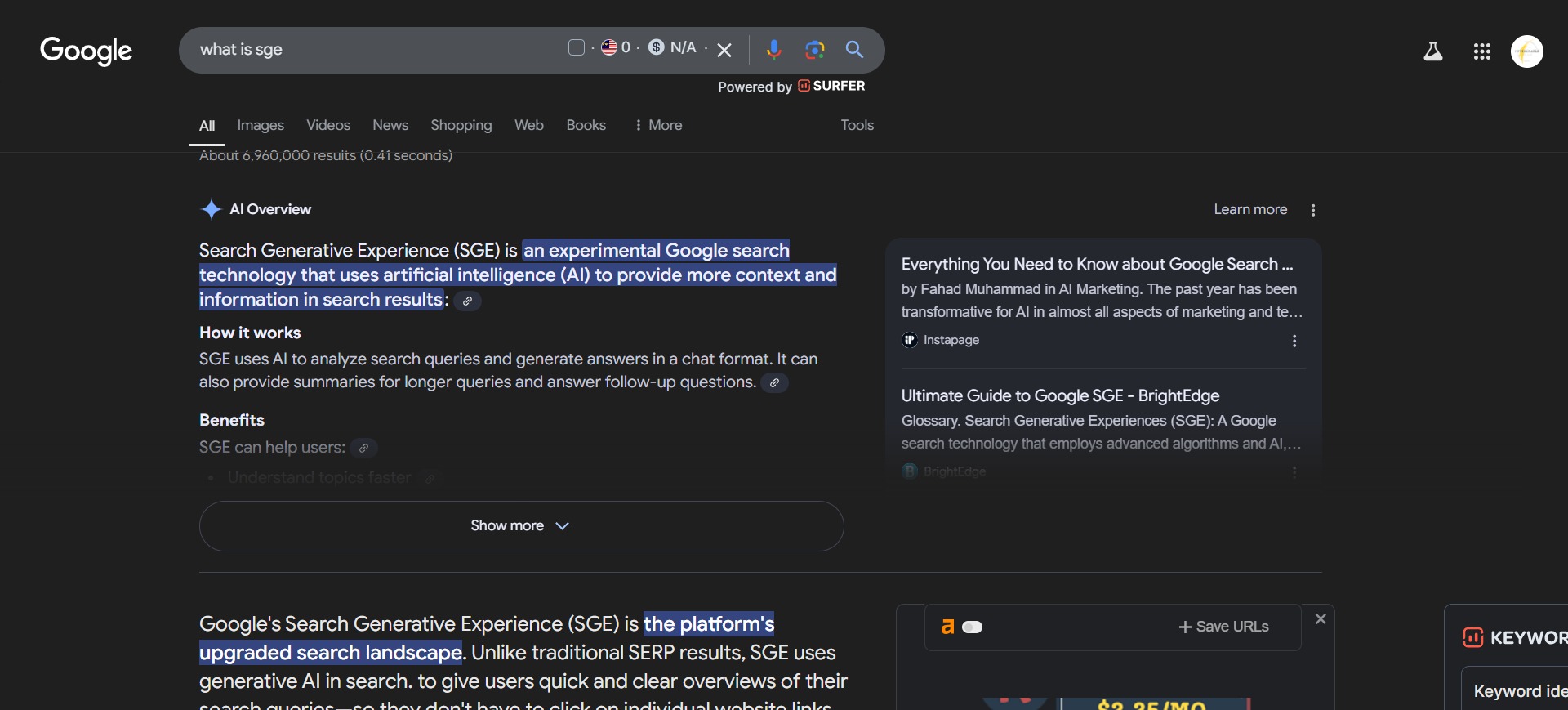
Task: Click the orange 'a' extension icon
Action: click(947, 627)
